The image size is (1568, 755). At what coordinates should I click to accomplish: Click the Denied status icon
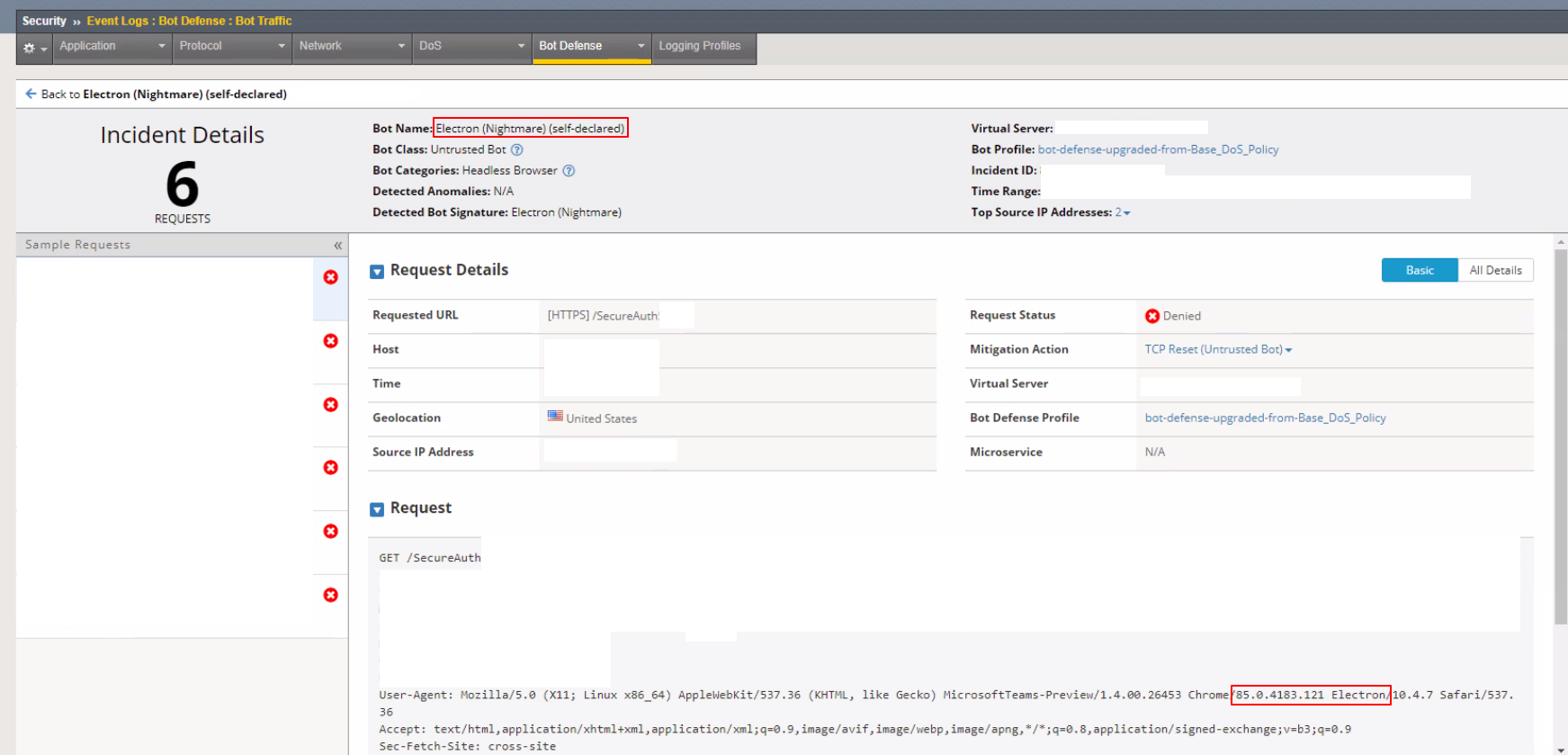click(x=1152, y=316)
